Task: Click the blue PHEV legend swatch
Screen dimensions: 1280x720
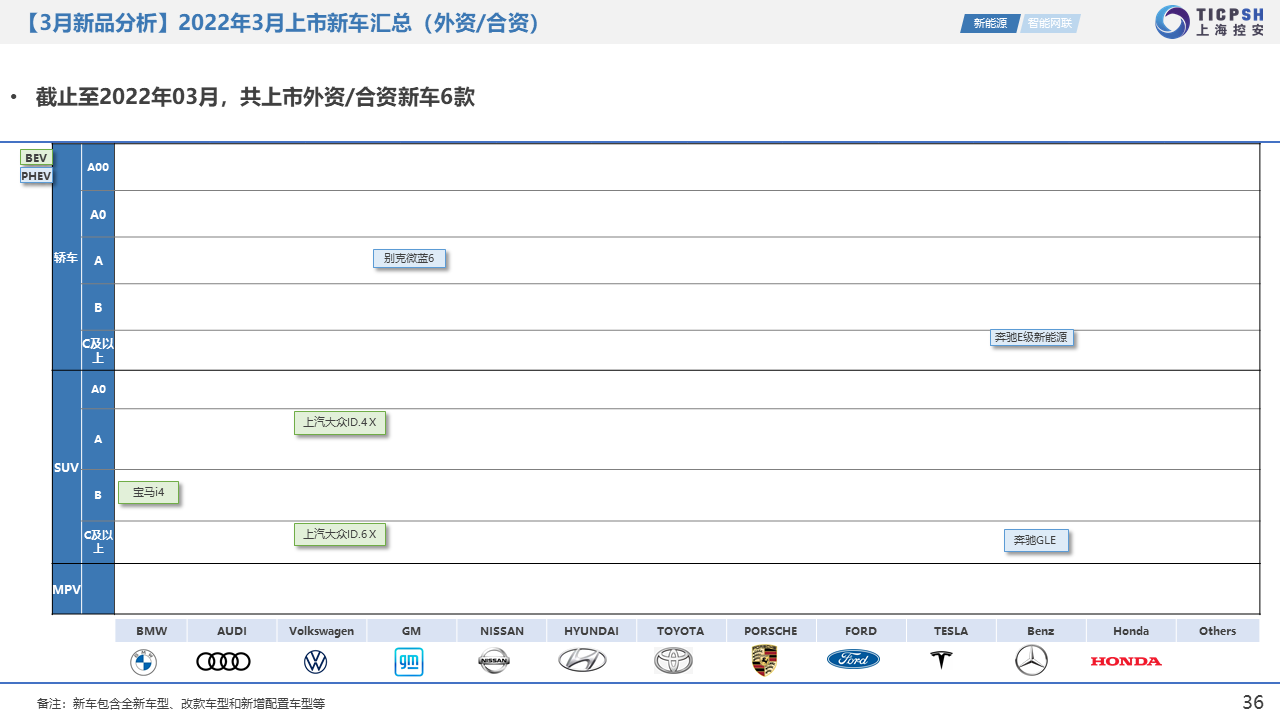Action: tap(36, 176)
